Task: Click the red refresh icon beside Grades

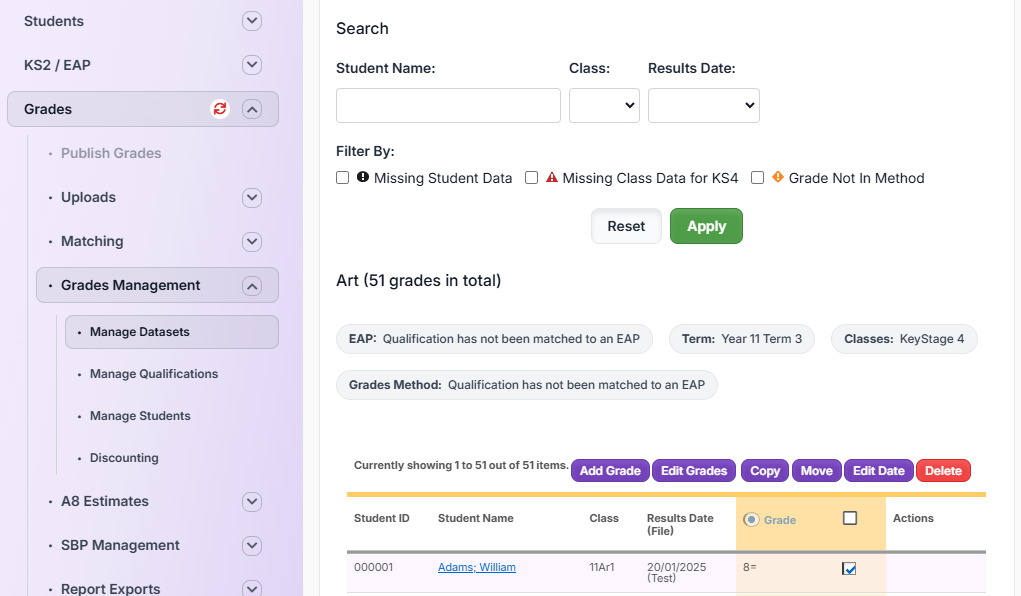Action: [x=220, y=109]
